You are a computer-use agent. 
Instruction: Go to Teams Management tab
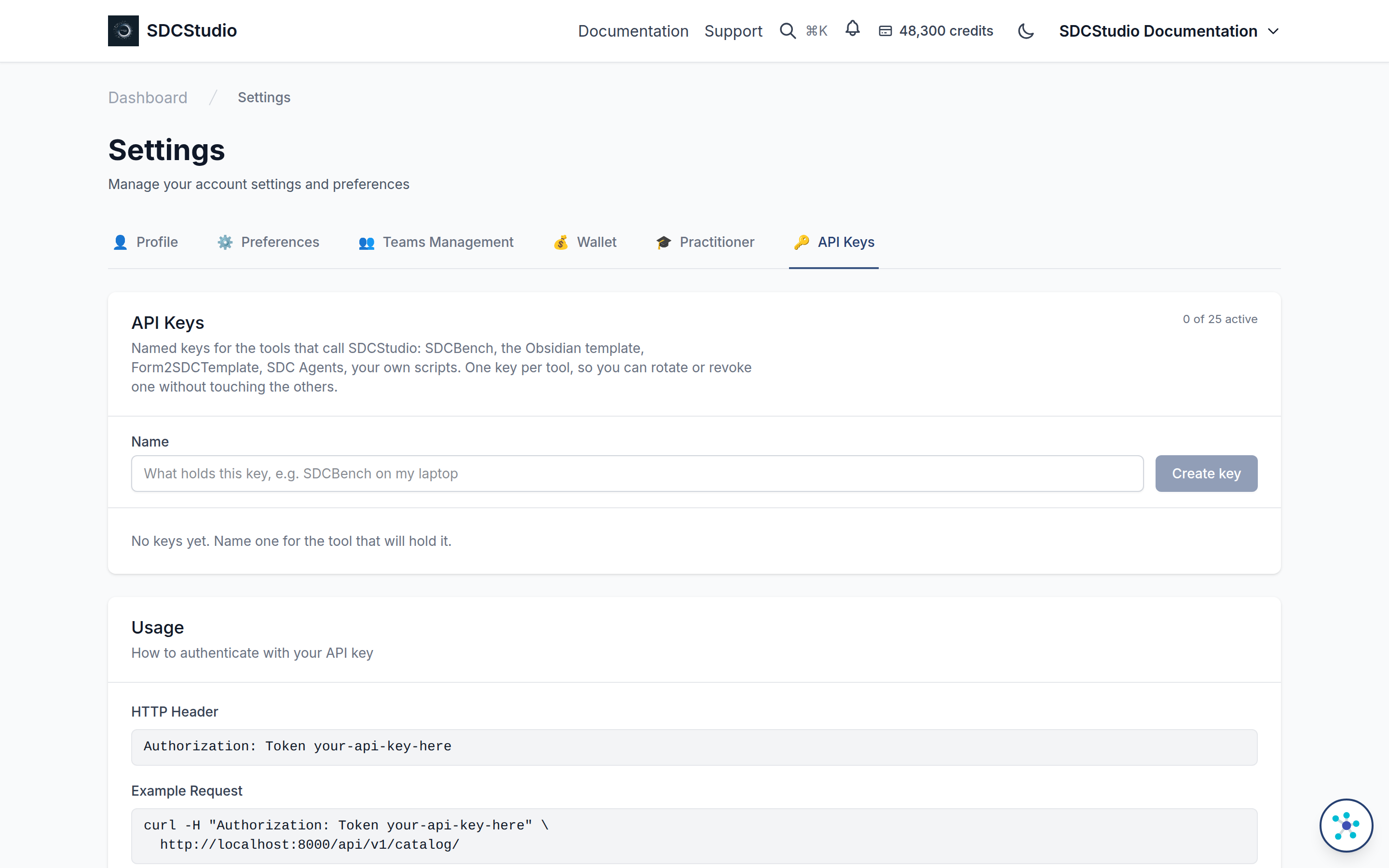[436, 242]
